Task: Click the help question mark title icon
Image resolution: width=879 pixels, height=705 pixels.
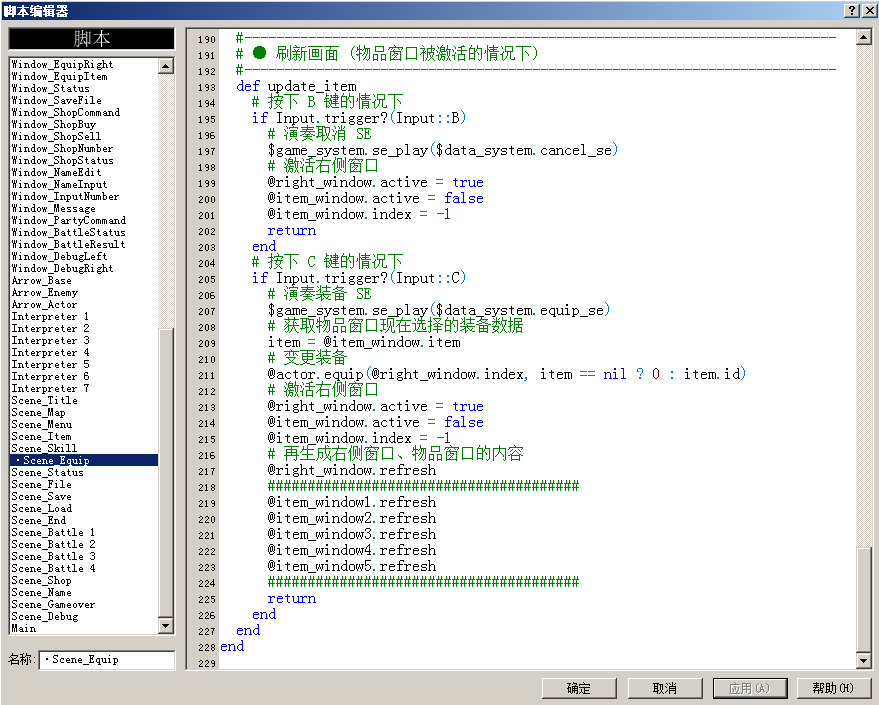Action: (852, 11)
